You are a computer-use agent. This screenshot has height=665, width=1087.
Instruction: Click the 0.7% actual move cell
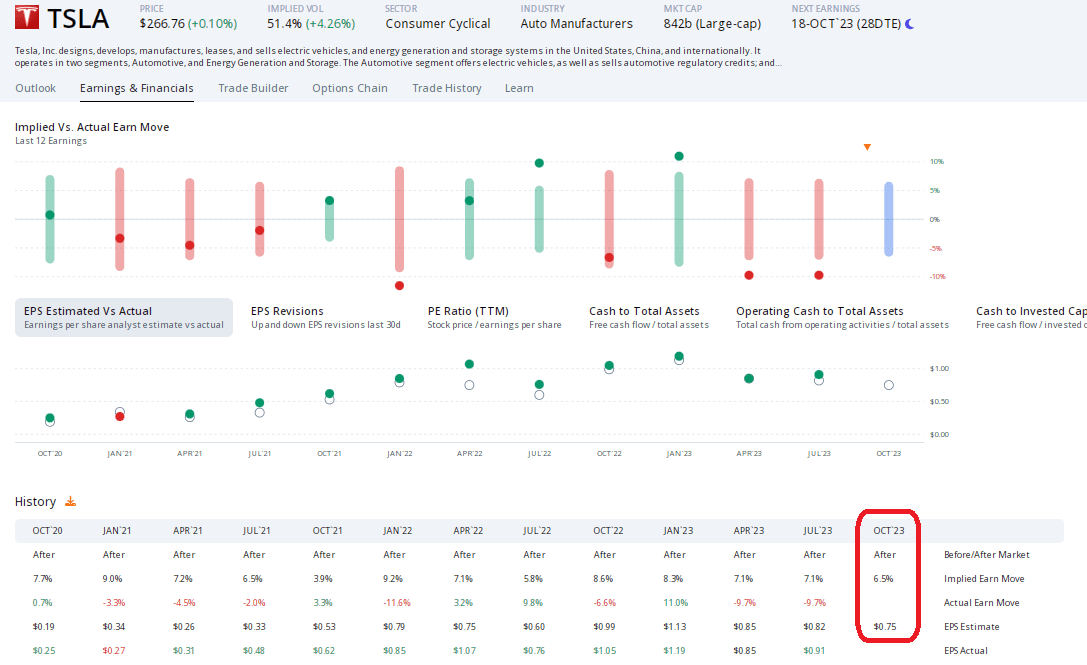(x=42, y=603)
